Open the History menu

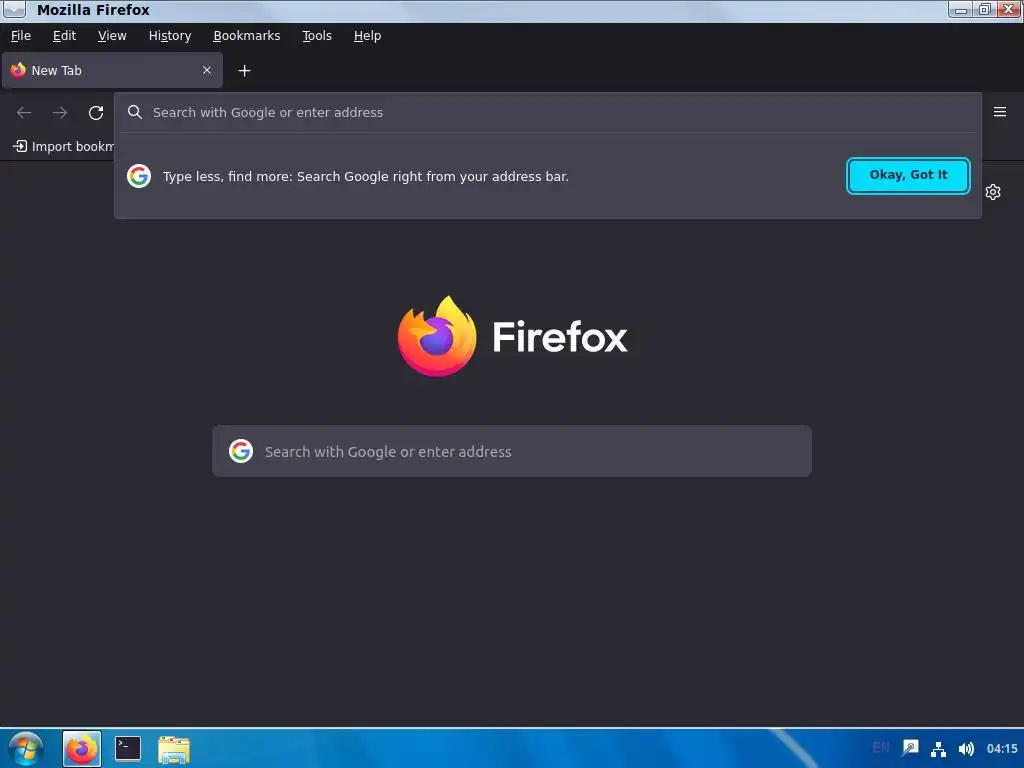(170, 36)
